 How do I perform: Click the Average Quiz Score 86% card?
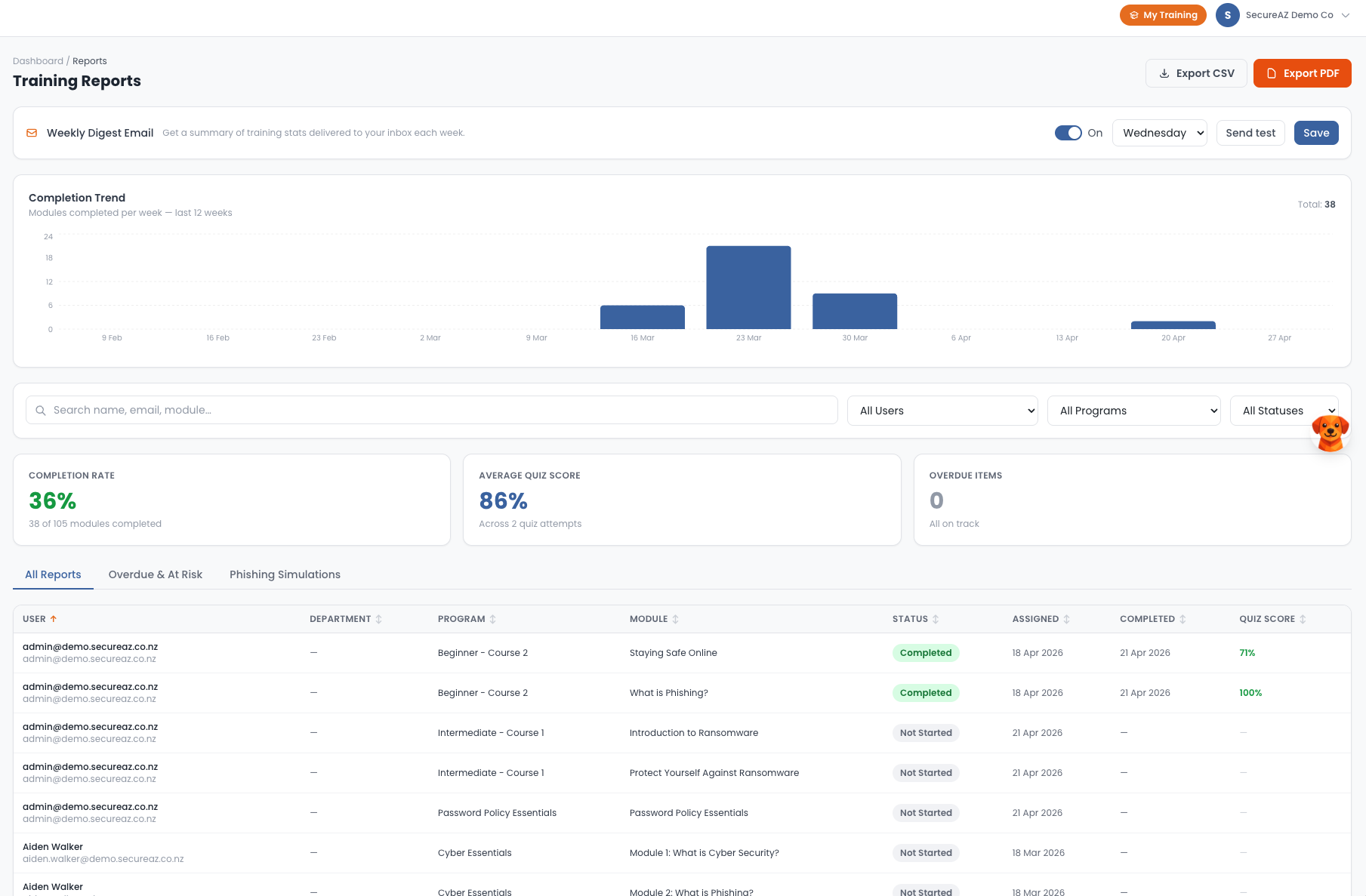[682, 500]
